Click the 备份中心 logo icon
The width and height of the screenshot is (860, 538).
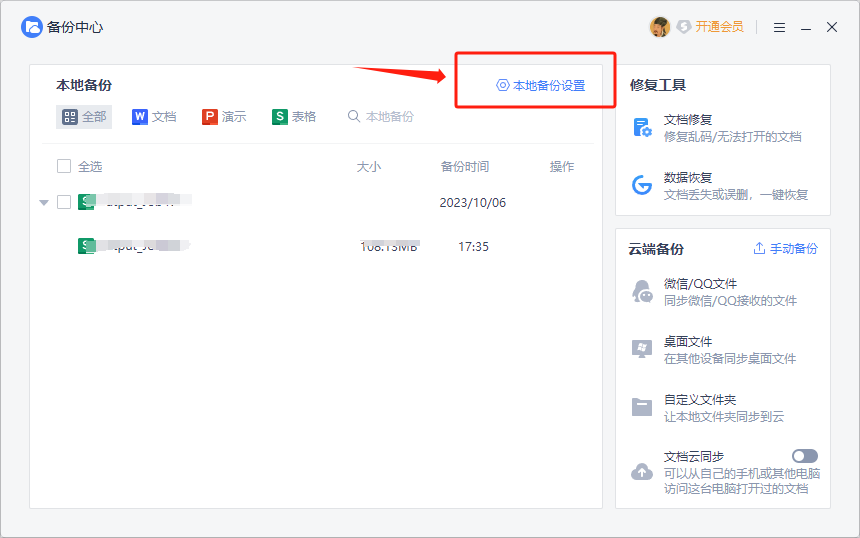coord(32,27)
